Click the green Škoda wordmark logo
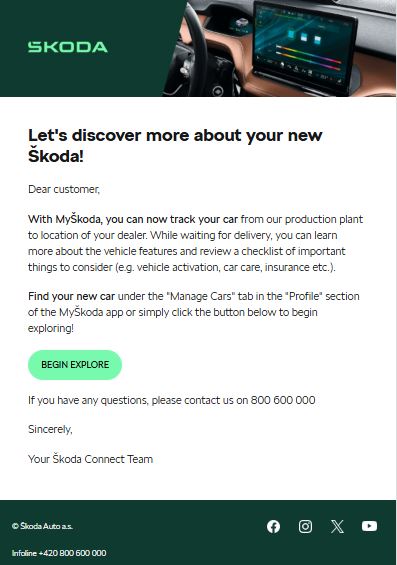 click(68, 47)
